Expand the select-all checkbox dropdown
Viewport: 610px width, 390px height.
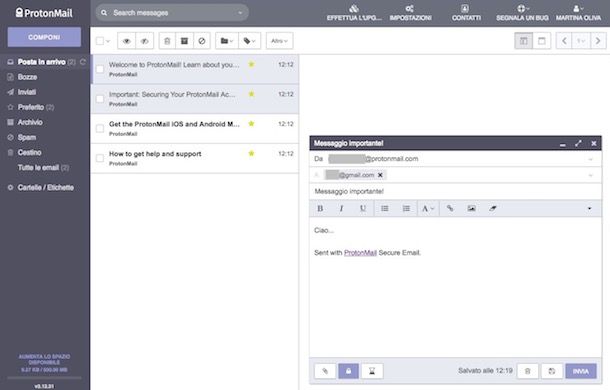point(108,41)
